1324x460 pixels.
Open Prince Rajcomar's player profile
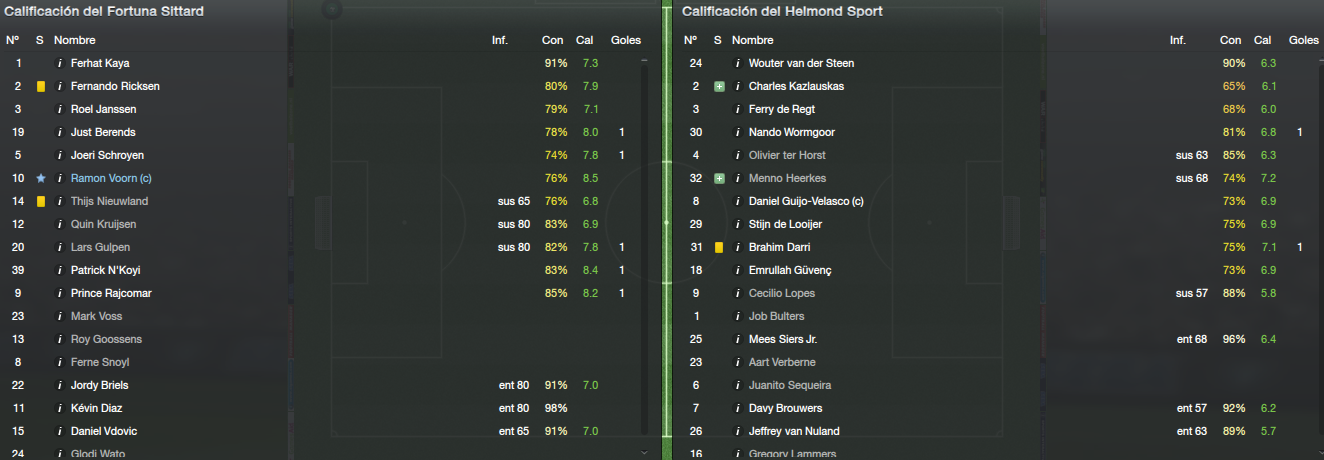(111, 293)
